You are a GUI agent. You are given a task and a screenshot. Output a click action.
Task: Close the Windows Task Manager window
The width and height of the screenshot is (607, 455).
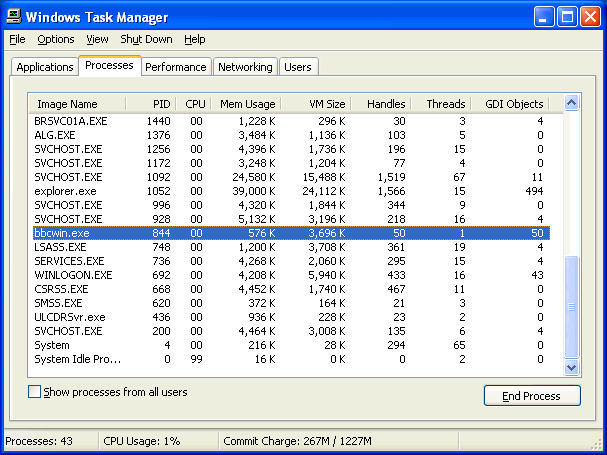589,17
